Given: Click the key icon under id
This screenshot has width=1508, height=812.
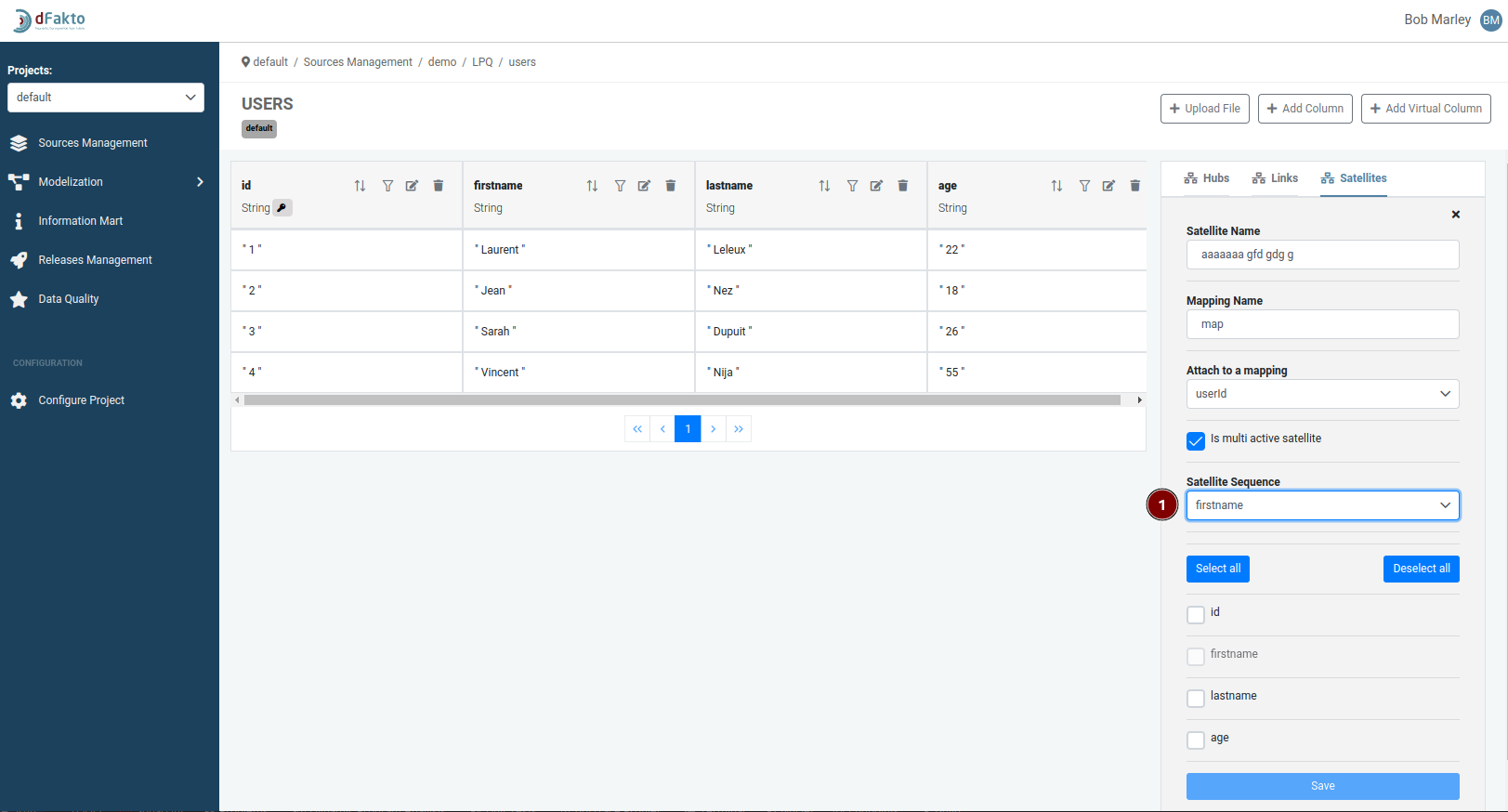Looking at the screenshot, I should [x=282, y=208].
